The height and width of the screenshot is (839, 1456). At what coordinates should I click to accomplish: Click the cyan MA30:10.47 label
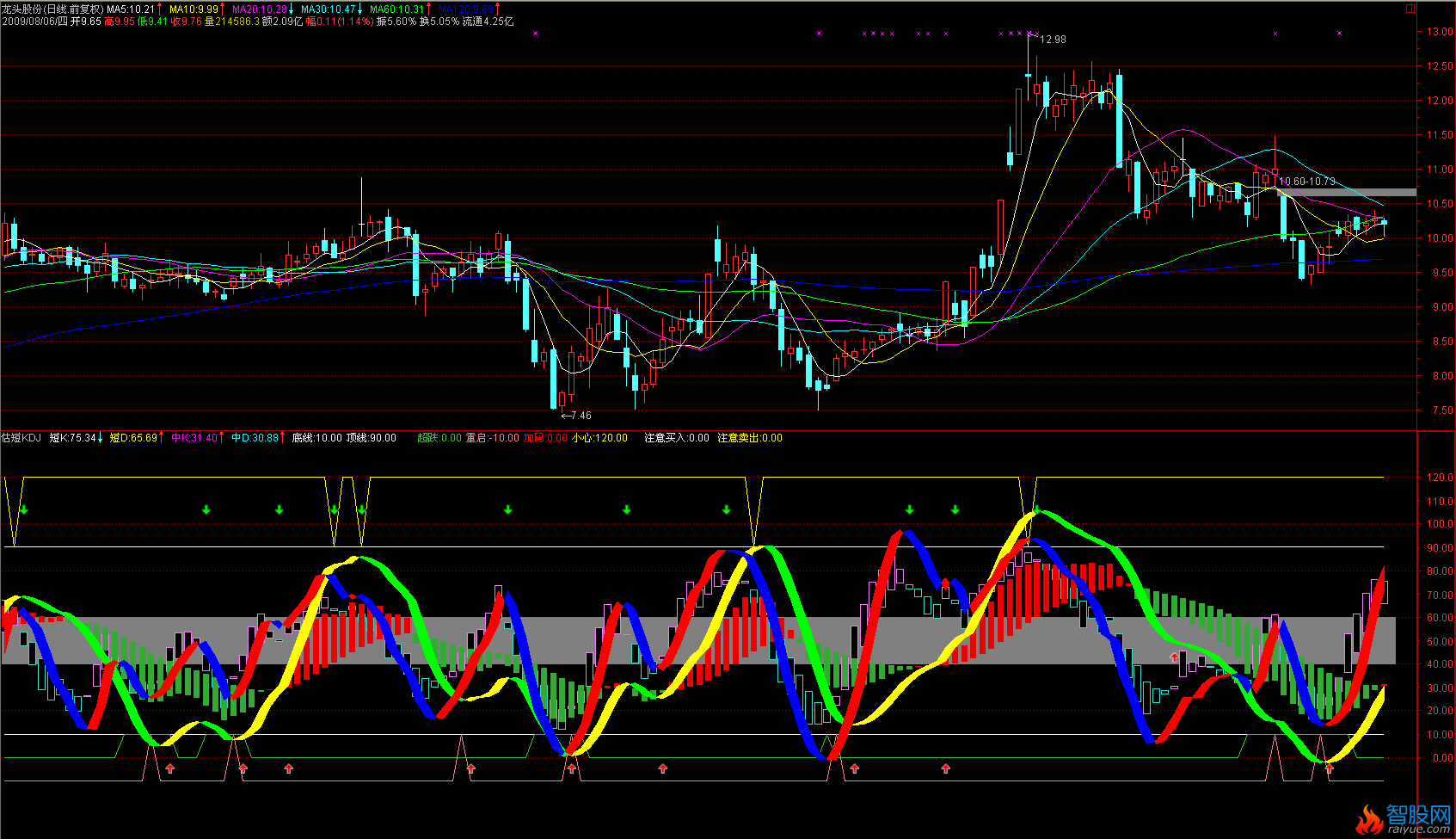[329, 9]
